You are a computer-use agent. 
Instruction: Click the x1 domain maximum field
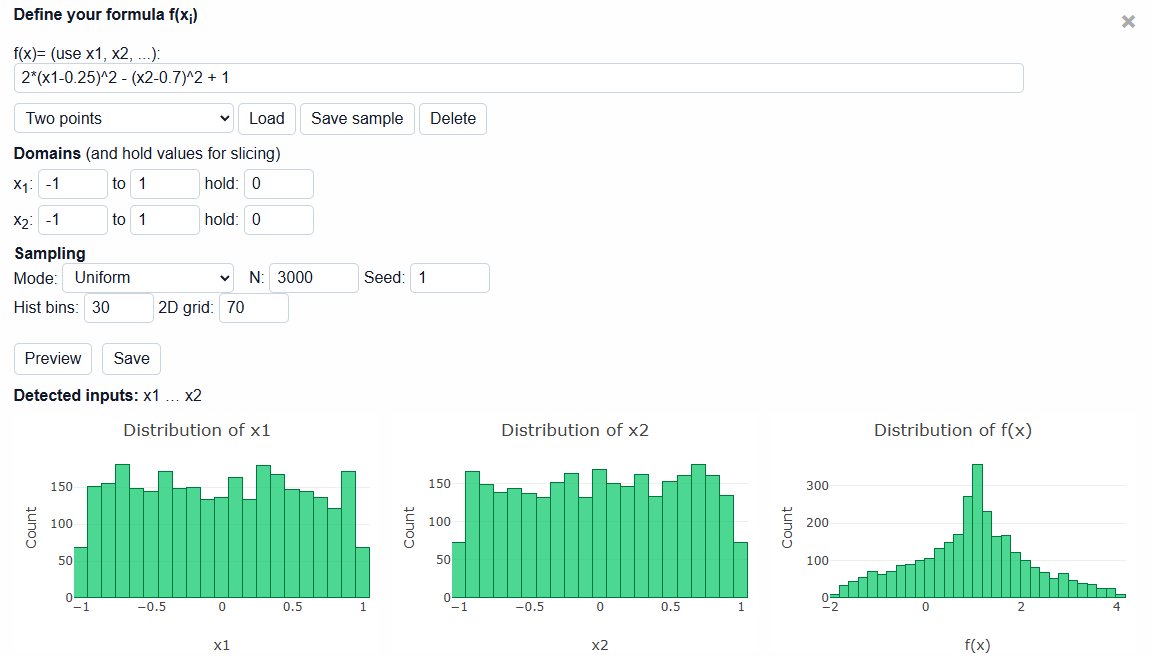point(165,184)
